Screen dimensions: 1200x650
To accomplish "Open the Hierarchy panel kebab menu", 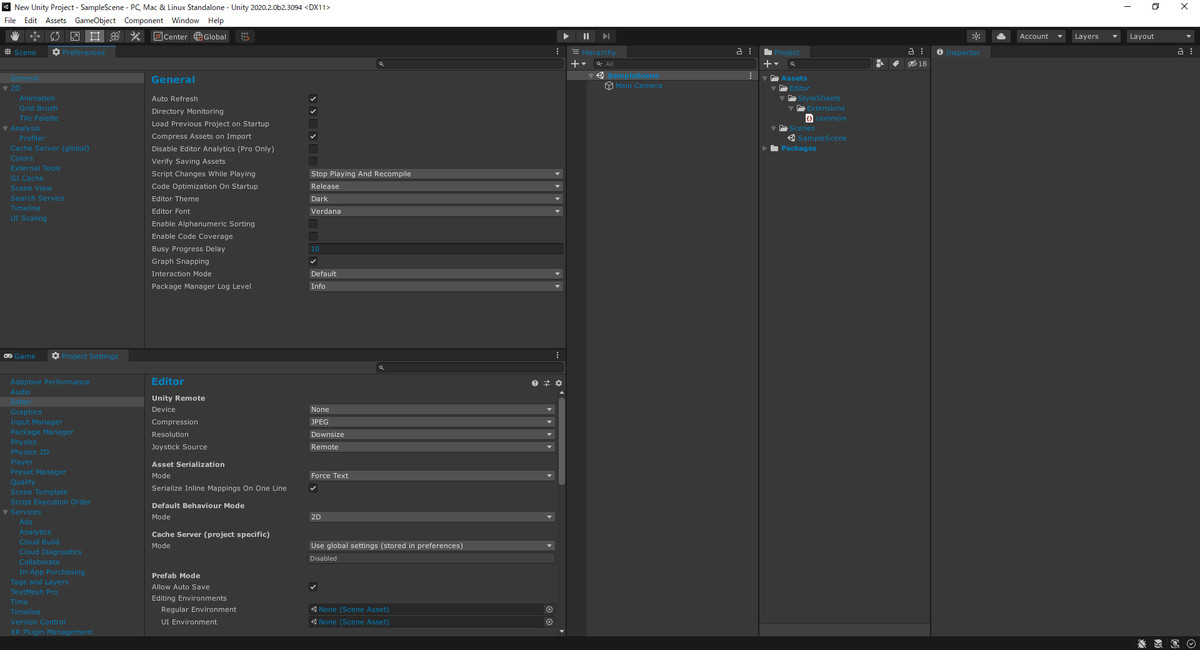I will click(750, 52).
